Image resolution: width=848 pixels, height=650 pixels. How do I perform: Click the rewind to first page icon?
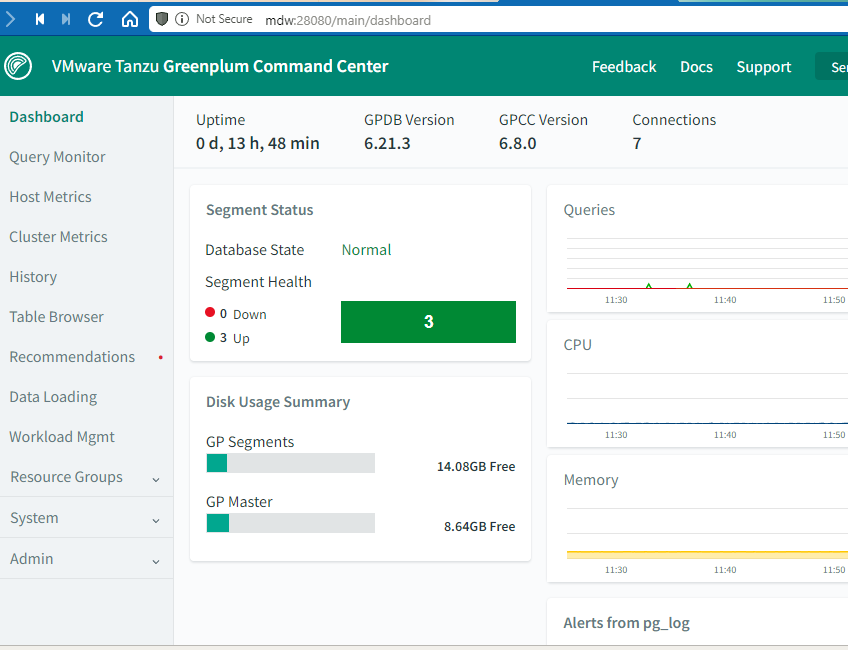point(39,20)
